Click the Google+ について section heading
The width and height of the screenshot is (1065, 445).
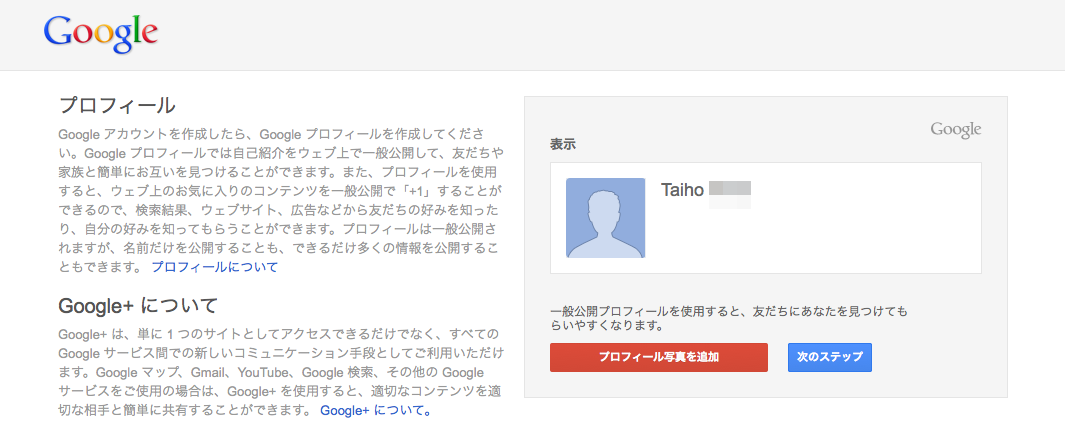pyautogui.click(x=138, y=305)
